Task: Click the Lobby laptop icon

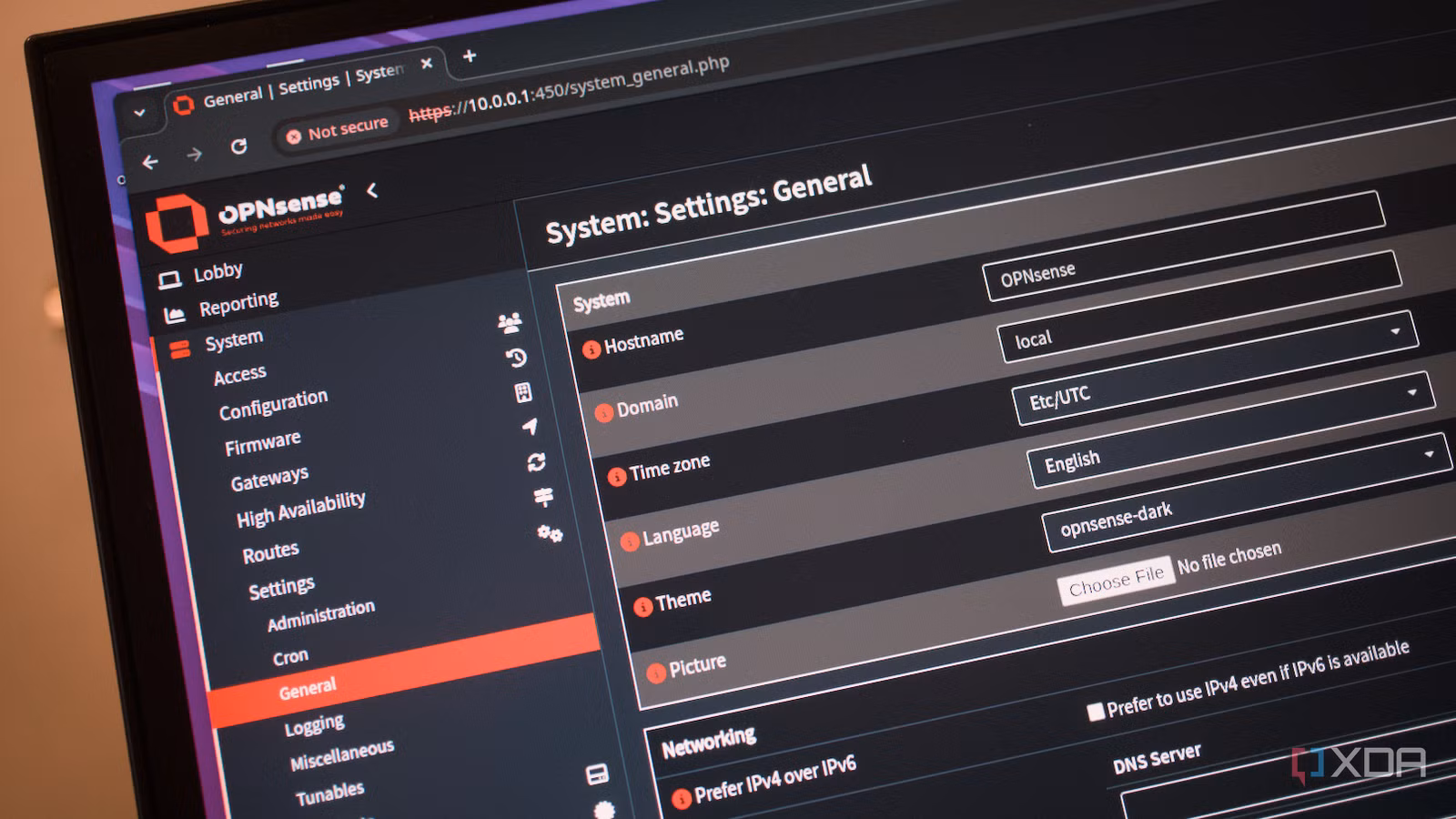Action: tap(169, 279)
